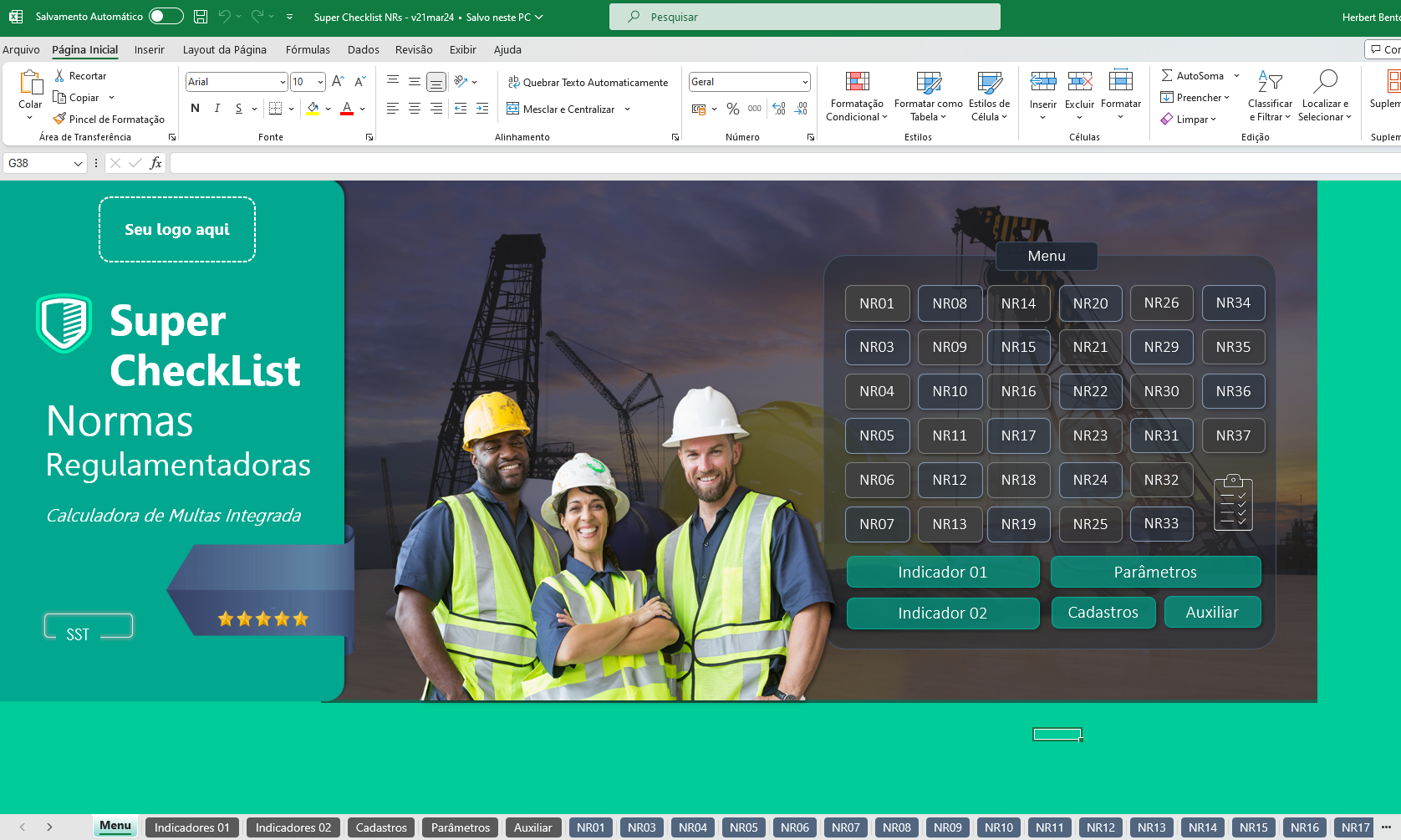Click the insert function fx icon

tap(155, 163)
